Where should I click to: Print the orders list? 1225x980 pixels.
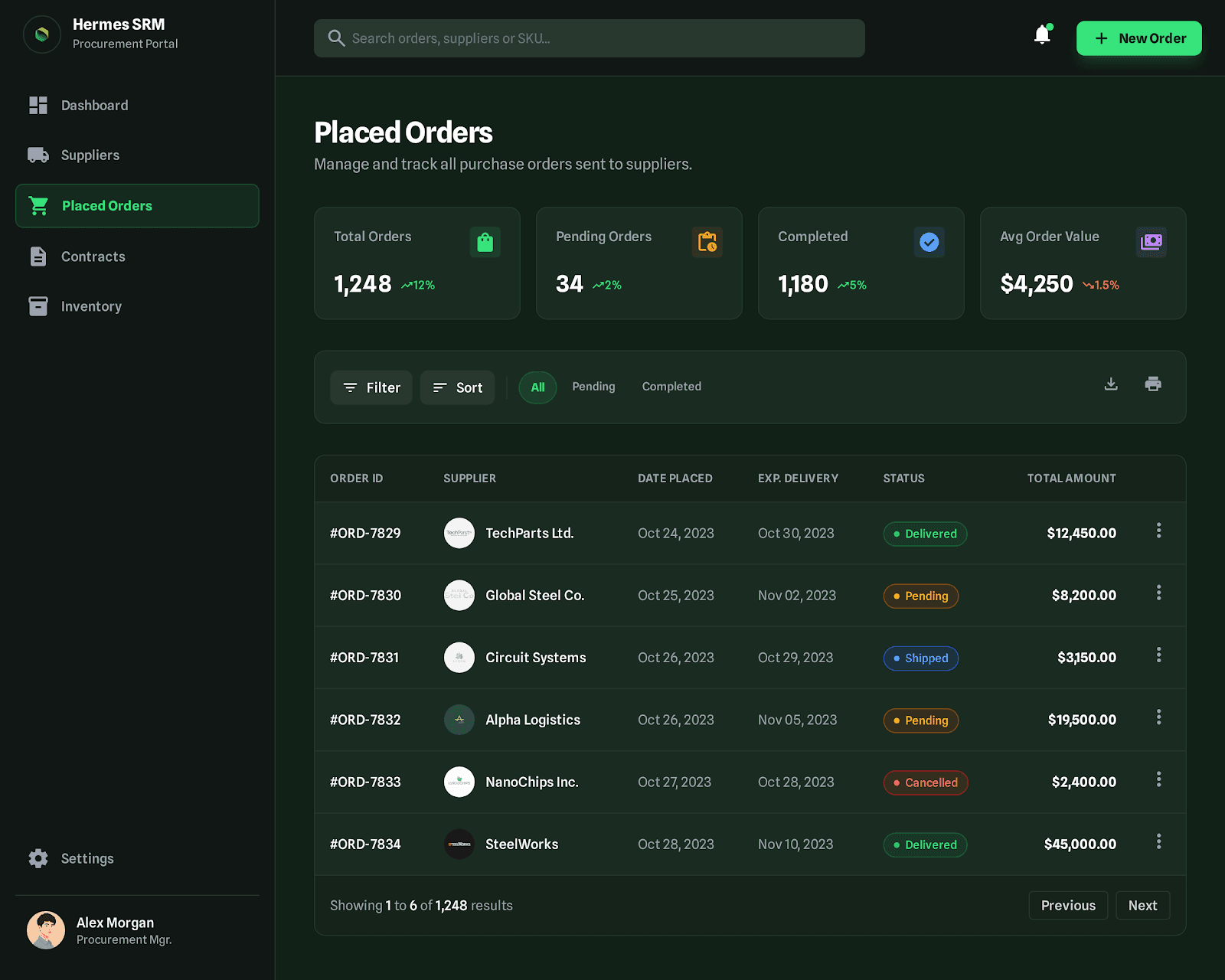click(1153, 384)
